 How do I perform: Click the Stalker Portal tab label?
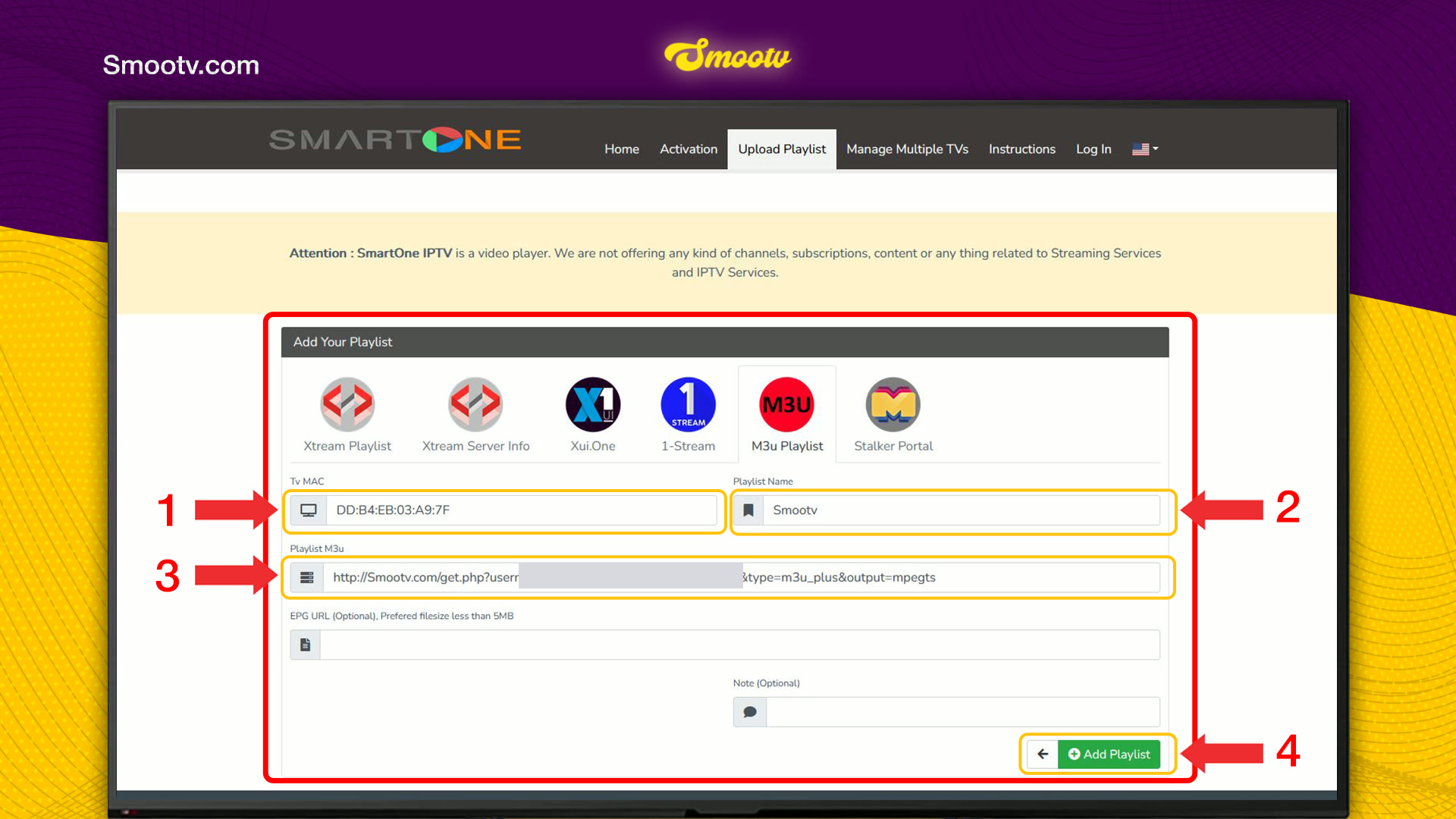pyautogui.click(x=893, y=446)
